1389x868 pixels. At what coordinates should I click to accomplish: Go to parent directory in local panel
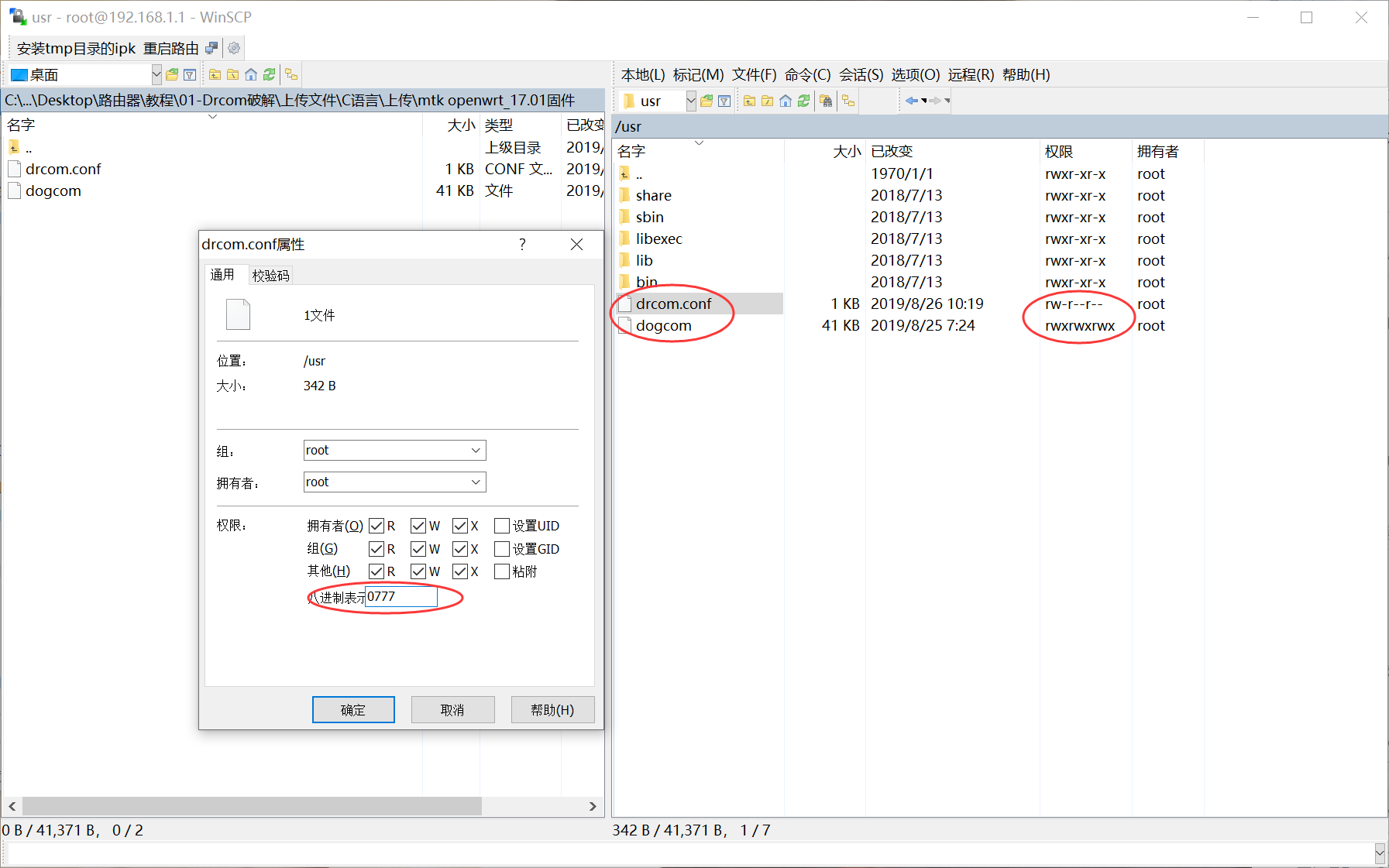(x=215, y=74)
